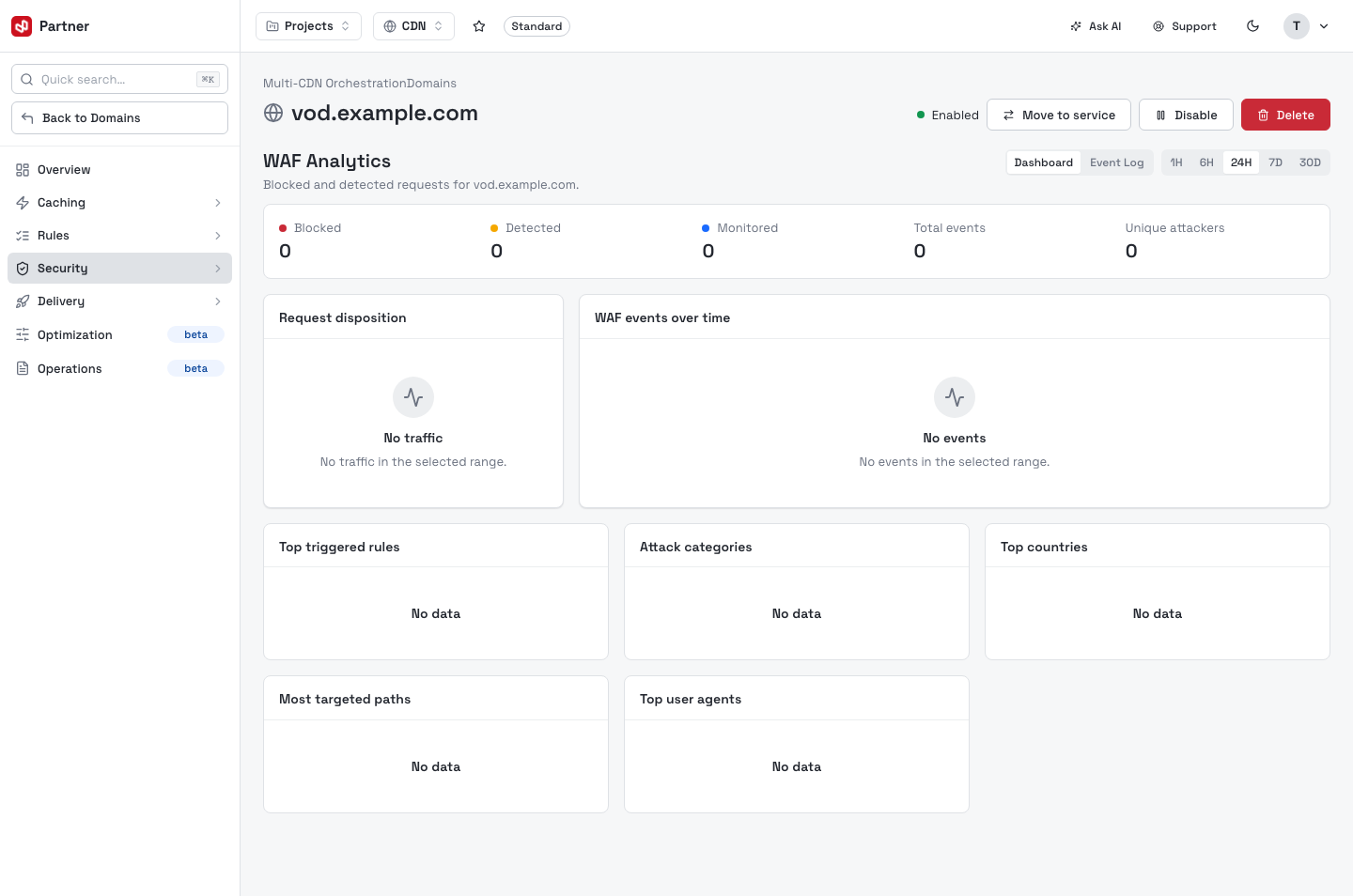Click the search magnifier icon
This screenshot has height=896, width=1353.
point(27,80)
